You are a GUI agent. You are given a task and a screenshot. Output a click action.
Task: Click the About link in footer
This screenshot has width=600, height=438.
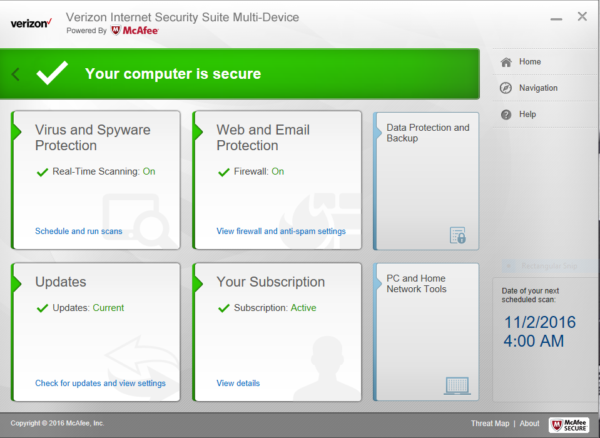[530, 424]
